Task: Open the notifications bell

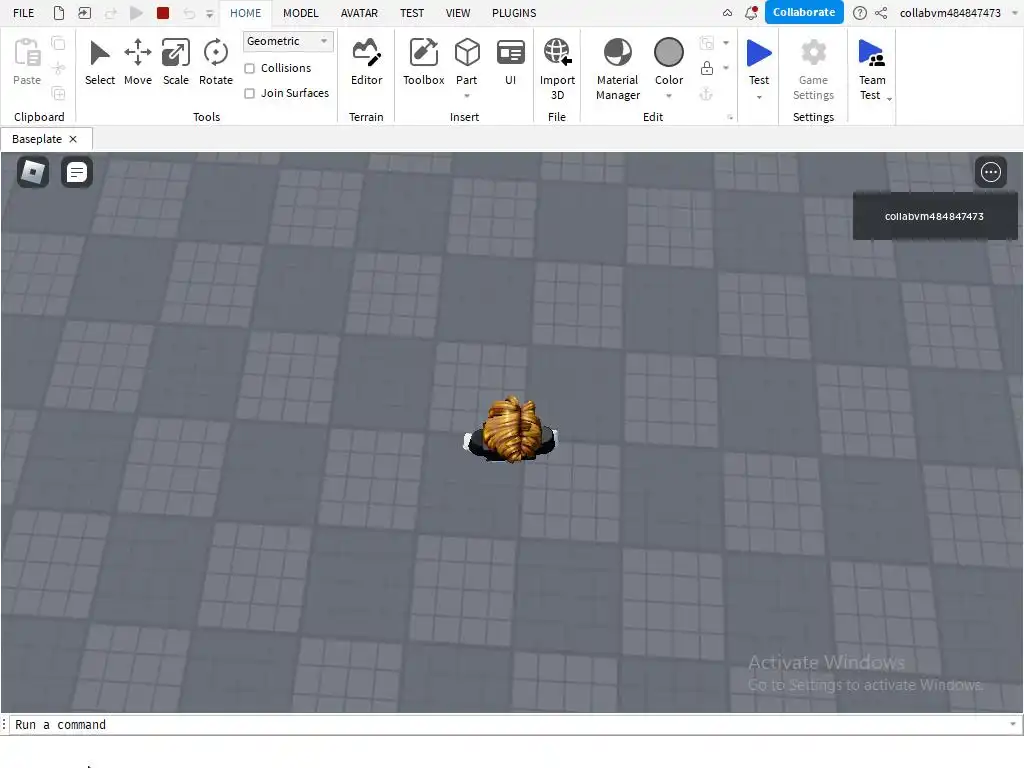Action: [x=752, y=12]
